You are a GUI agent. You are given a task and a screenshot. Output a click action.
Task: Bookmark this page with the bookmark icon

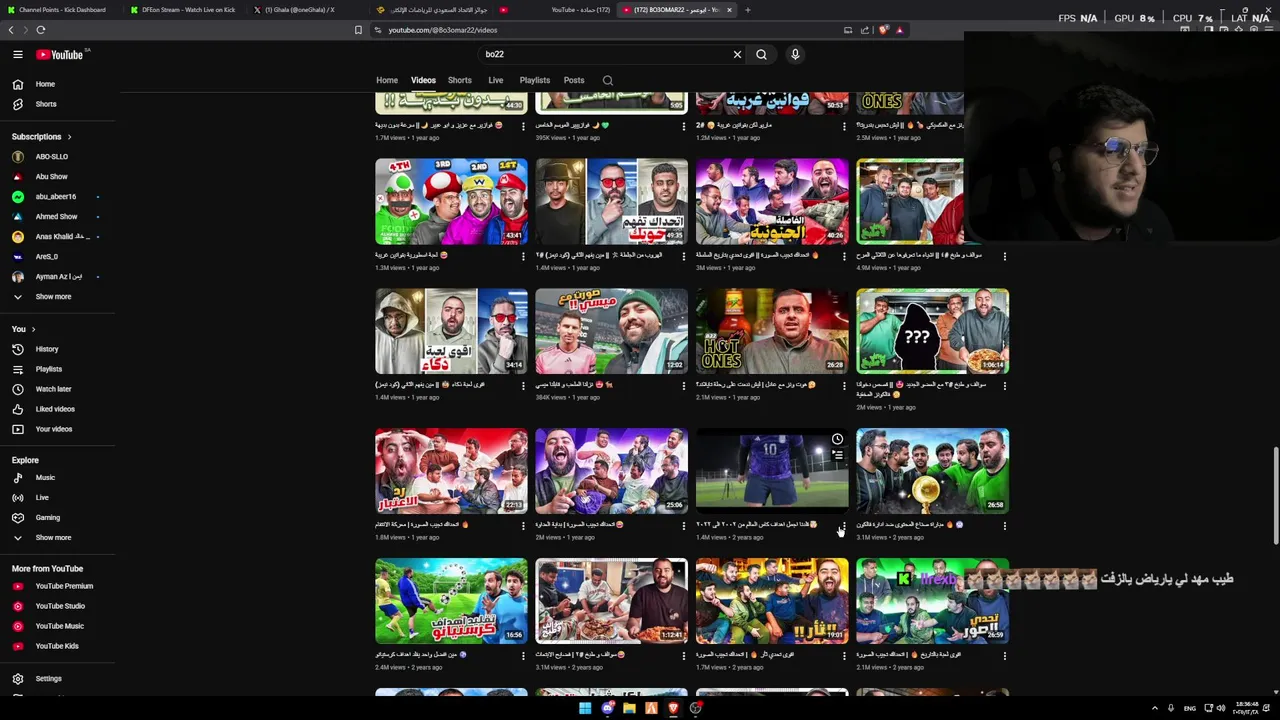pos(358,30)
